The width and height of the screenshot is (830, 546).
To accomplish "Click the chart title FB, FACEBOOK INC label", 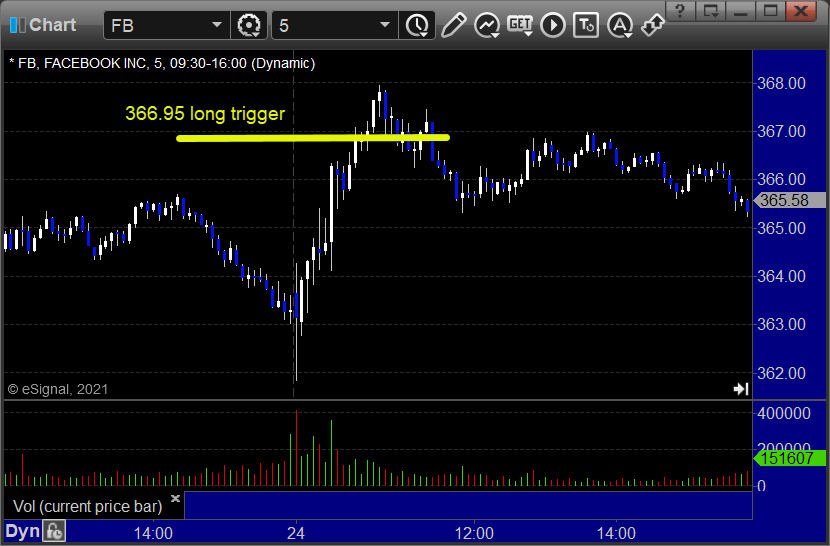I will tap(162, 64).
